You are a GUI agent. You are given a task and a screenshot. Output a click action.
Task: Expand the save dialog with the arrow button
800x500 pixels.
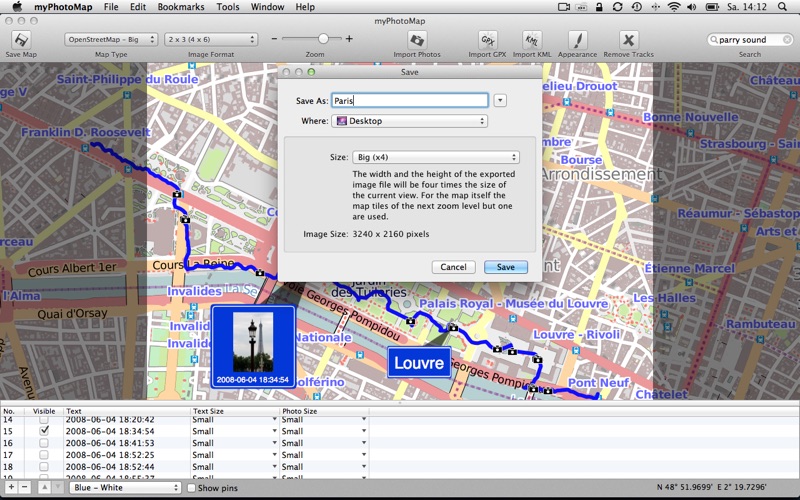(x=500, y=101)
